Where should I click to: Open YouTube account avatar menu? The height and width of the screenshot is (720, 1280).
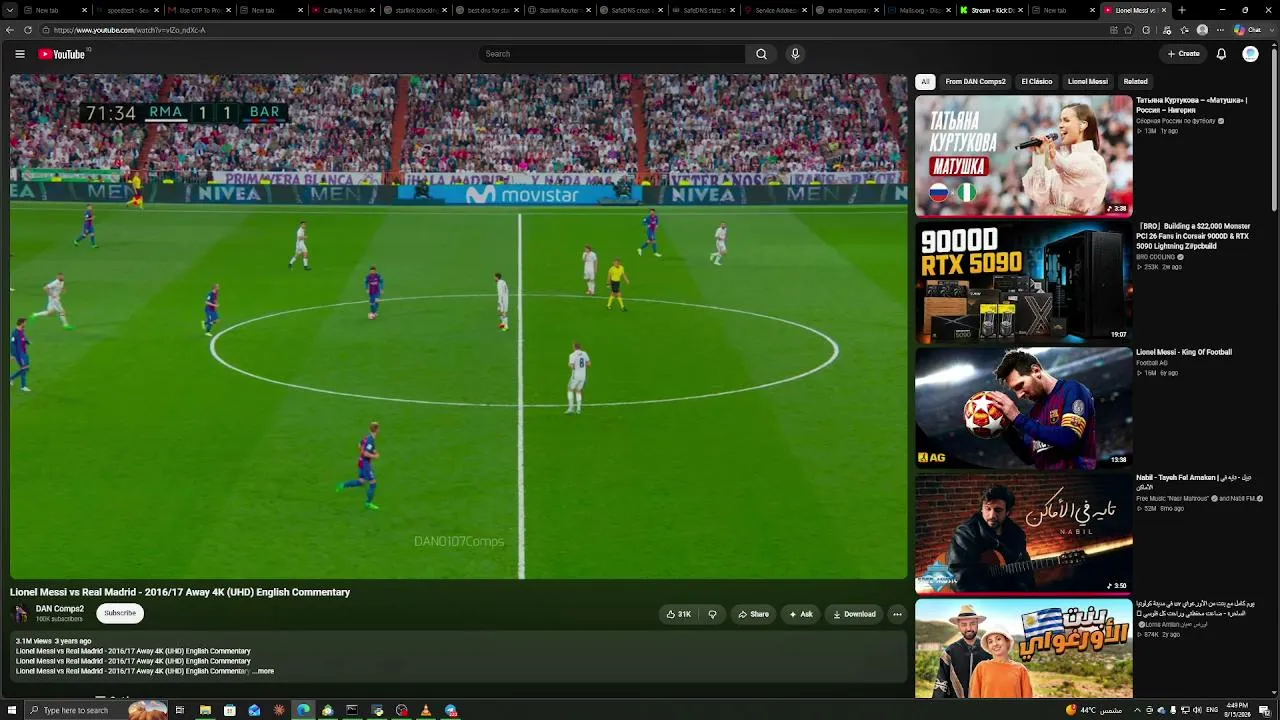[1250, 54]
